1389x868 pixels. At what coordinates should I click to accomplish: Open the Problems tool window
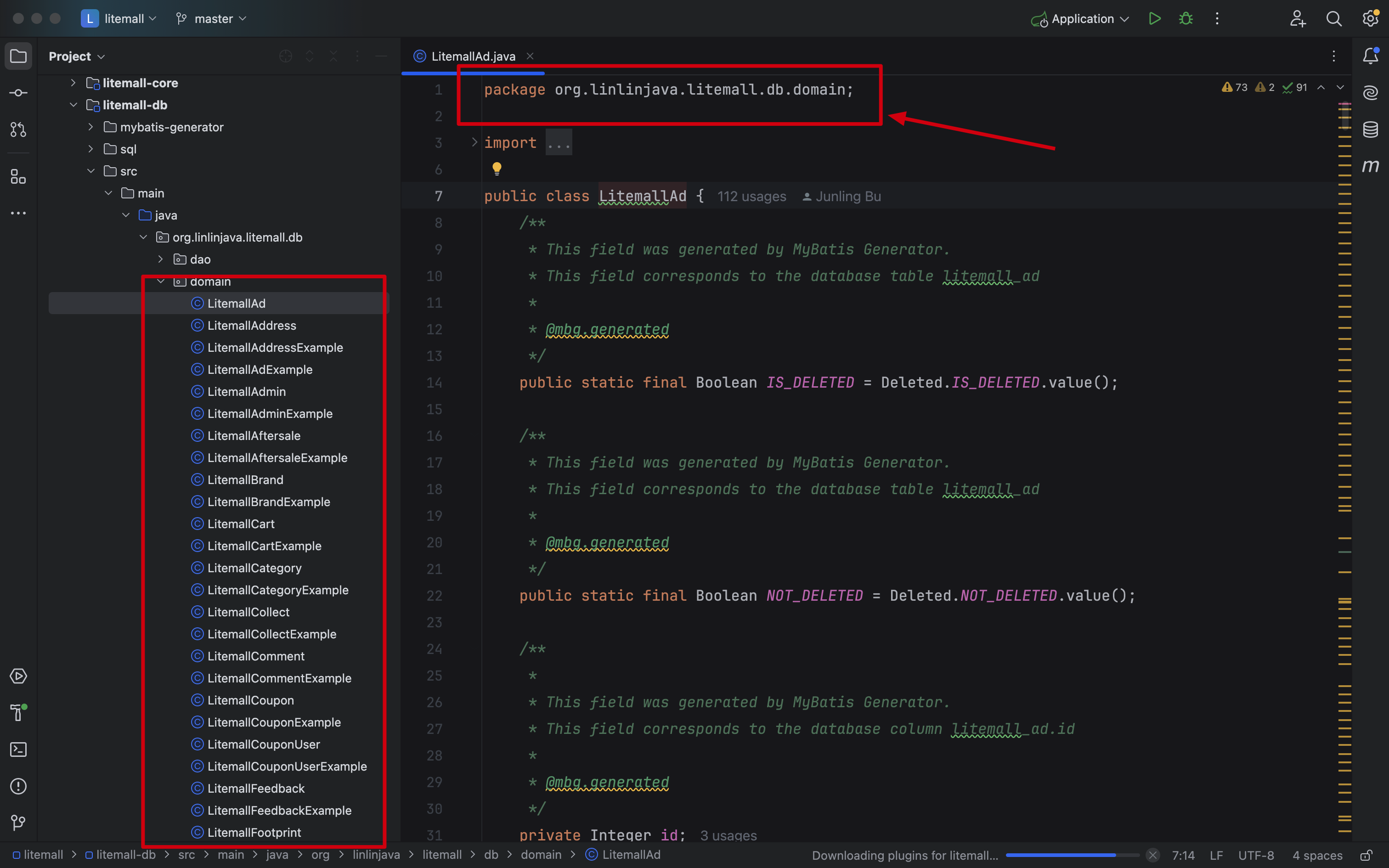click(x=18, y=786)
